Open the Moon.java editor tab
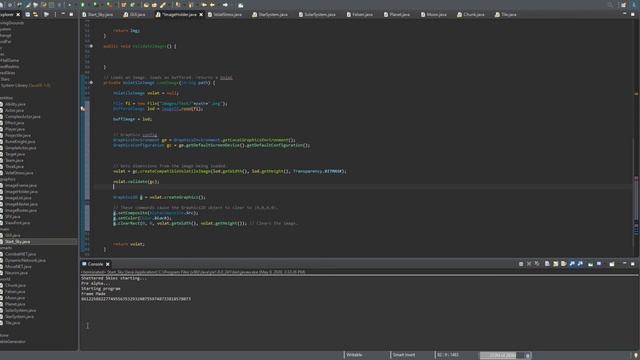 click(x=433, y=14)
